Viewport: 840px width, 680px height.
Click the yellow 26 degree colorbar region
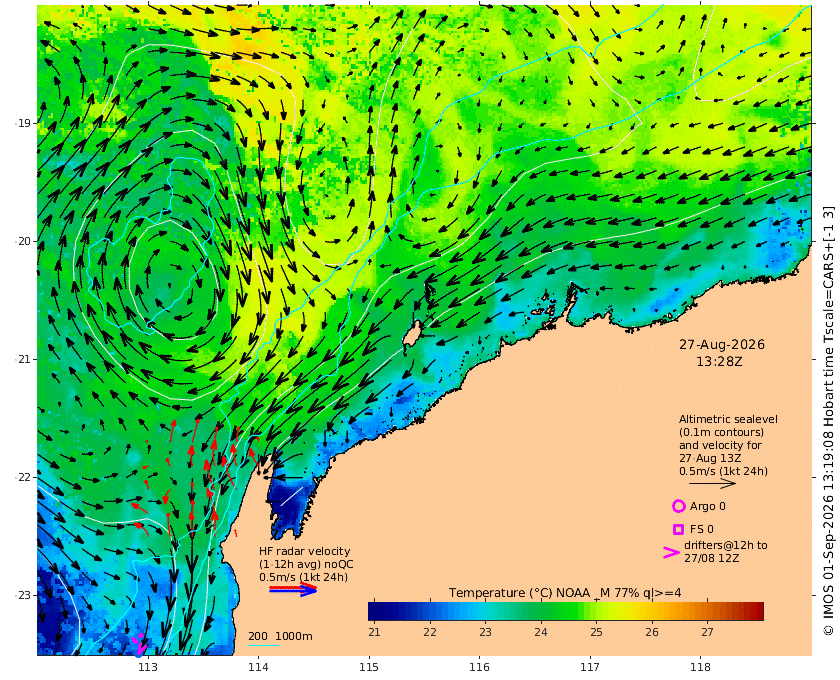pyautogui.click(x=651, y=611)
